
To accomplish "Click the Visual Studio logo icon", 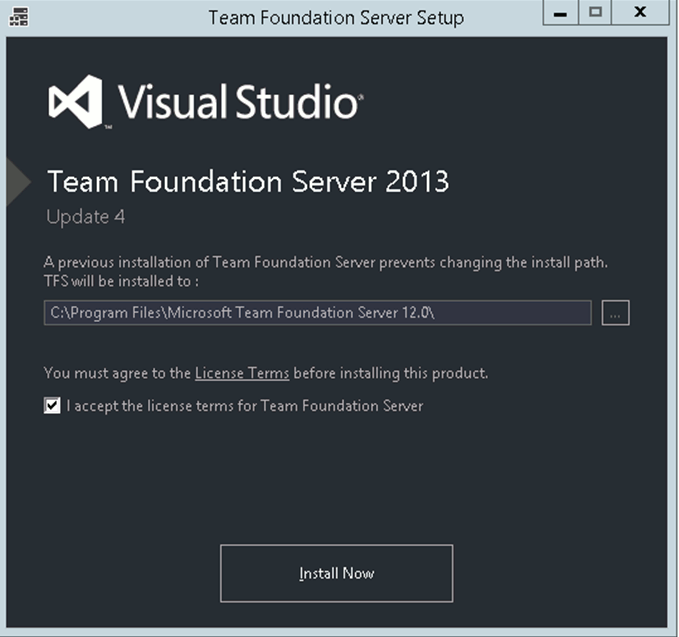I will click(77, 102).
